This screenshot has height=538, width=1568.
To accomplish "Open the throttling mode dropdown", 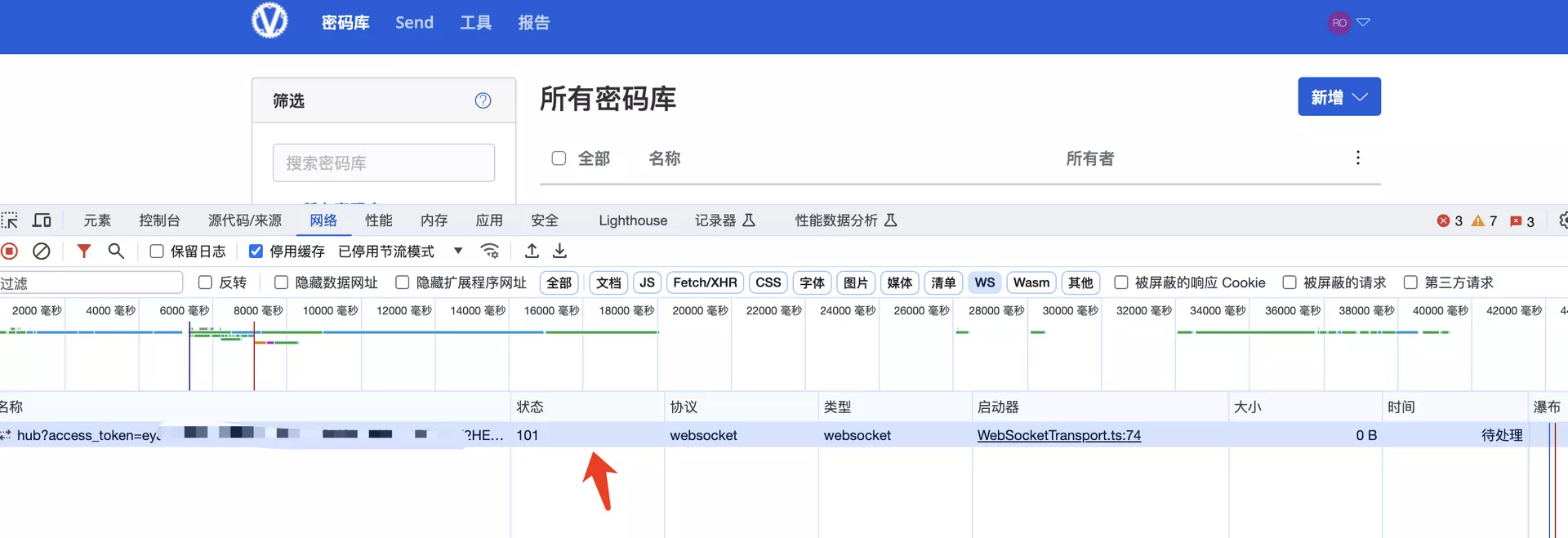I will (458, 251).
